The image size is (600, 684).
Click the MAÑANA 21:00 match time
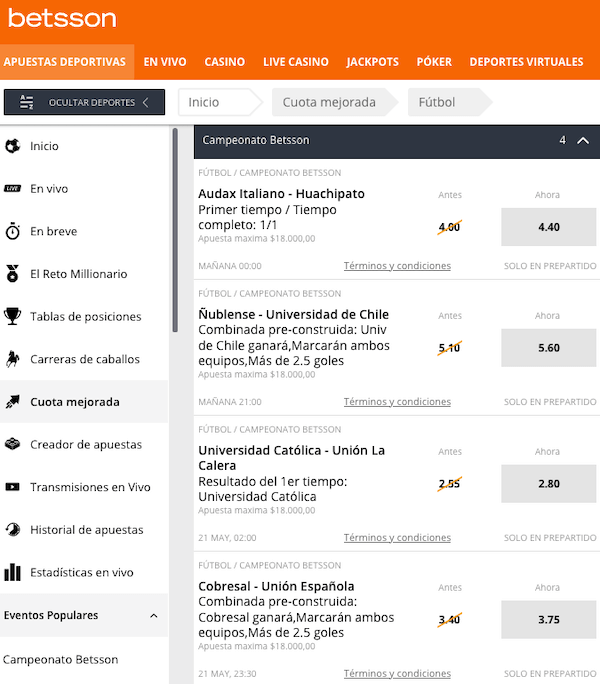click(x=230, y=401)
